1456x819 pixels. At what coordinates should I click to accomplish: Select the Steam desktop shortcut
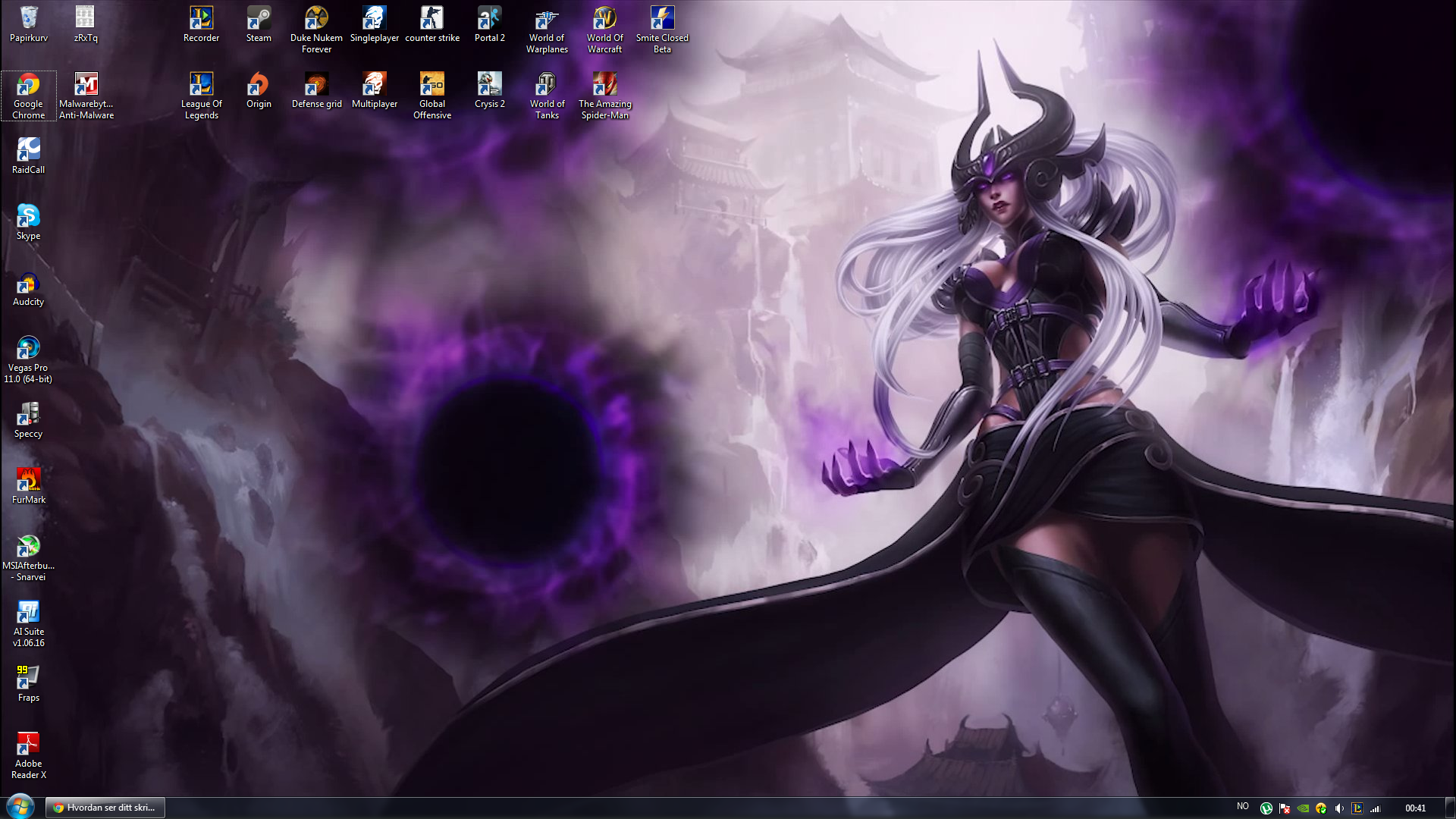tap(259, 24)
